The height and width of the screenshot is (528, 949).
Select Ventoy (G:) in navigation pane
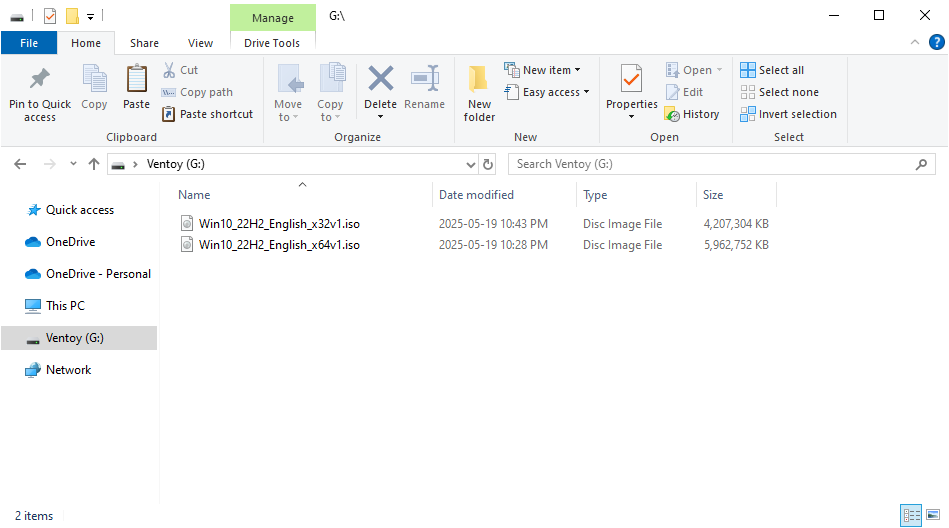click(x=79, y=338)
